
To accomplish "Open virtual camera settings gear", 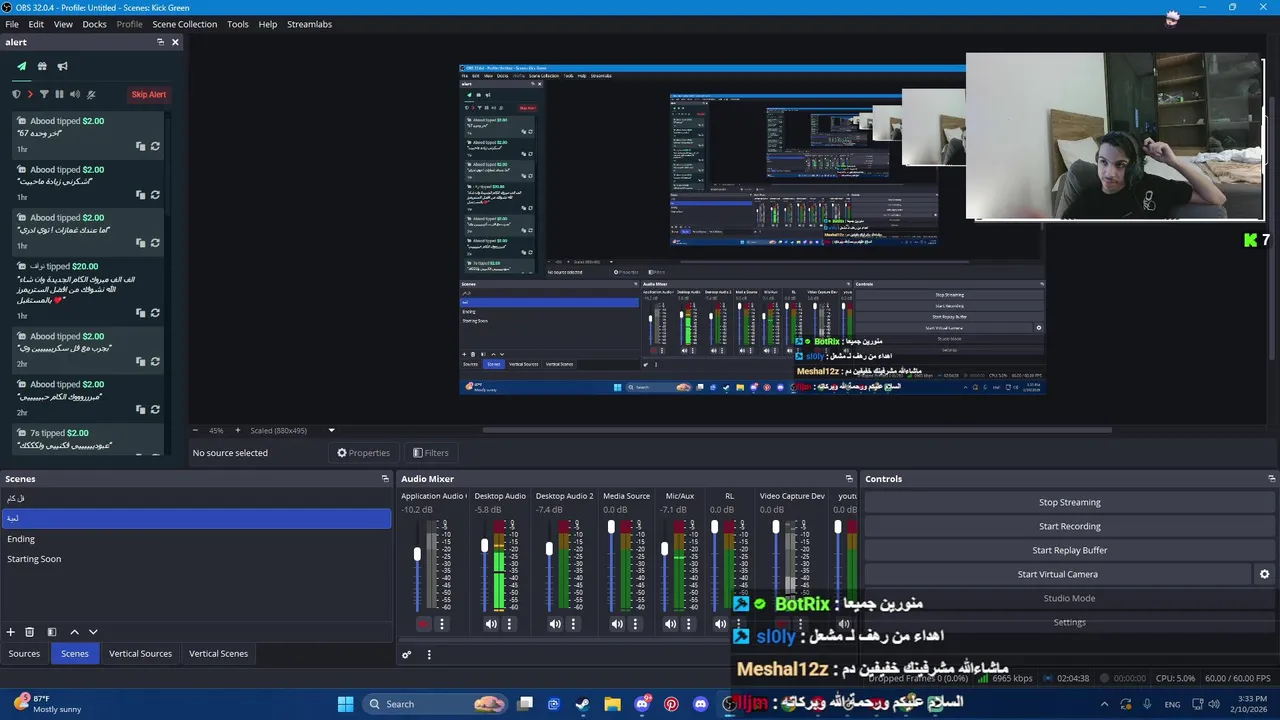I will click(x=1264, y=574).
